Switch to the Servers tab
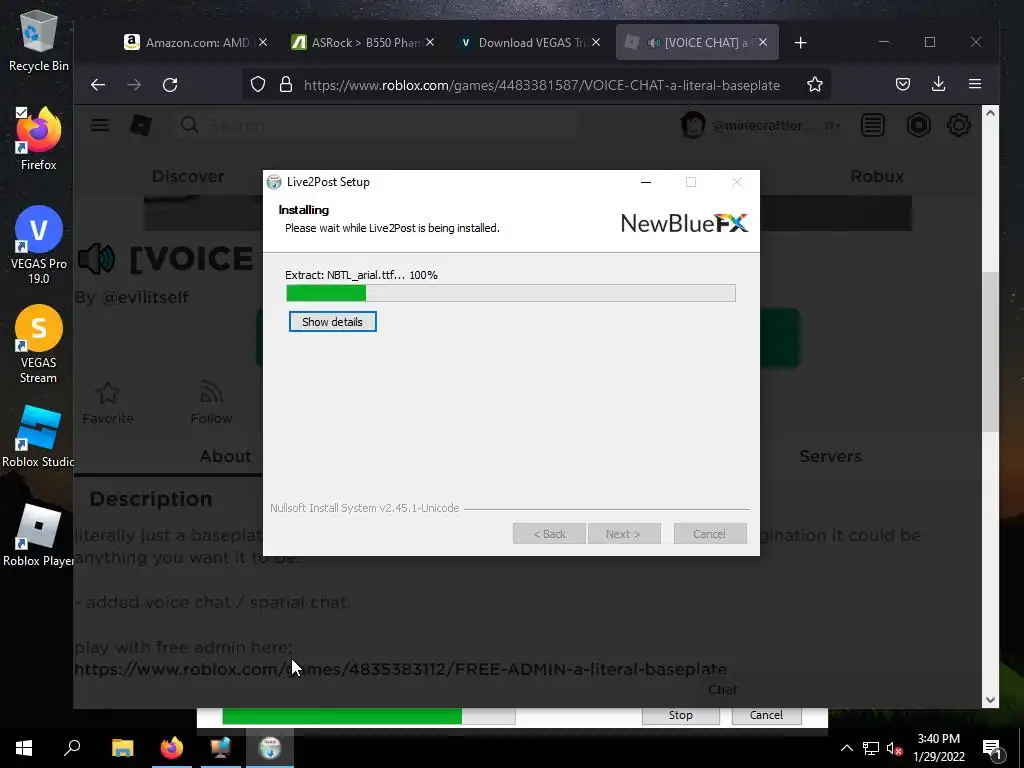This screenshot has height=768, width=1024. tap(831, 456)
